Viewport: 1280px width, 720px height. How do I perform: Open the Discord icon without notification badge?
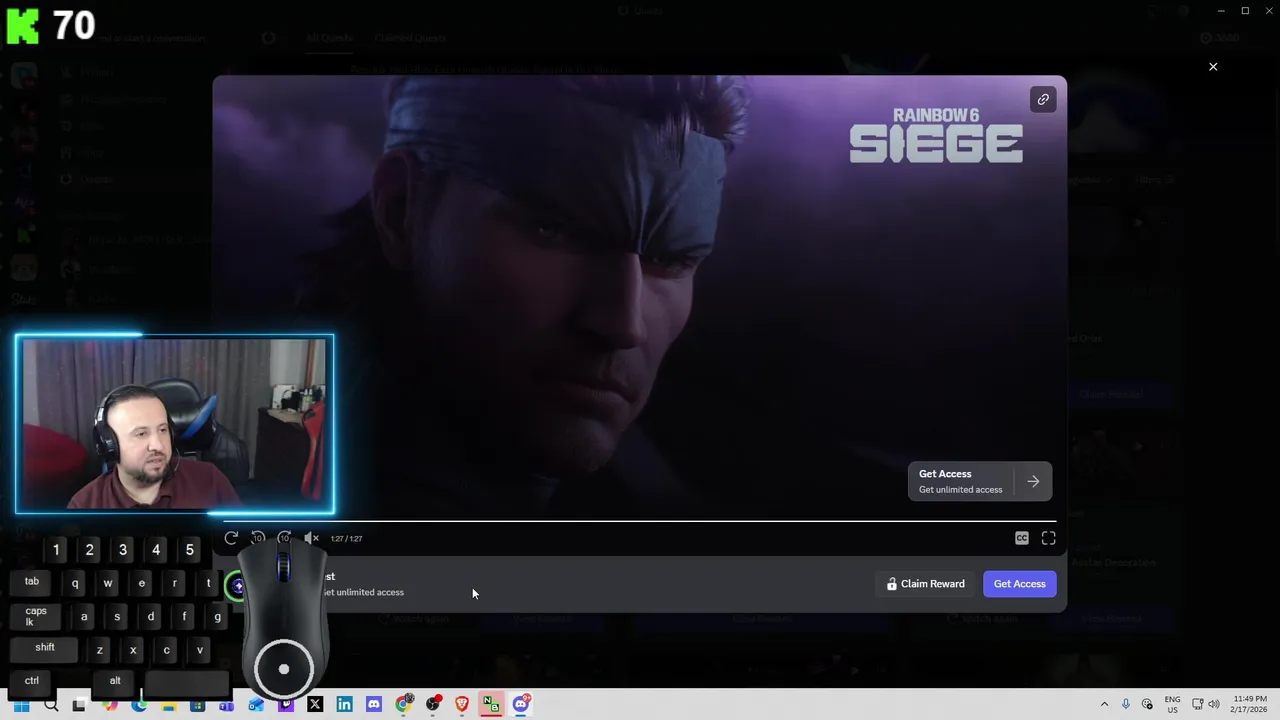(x=374, y=704)
